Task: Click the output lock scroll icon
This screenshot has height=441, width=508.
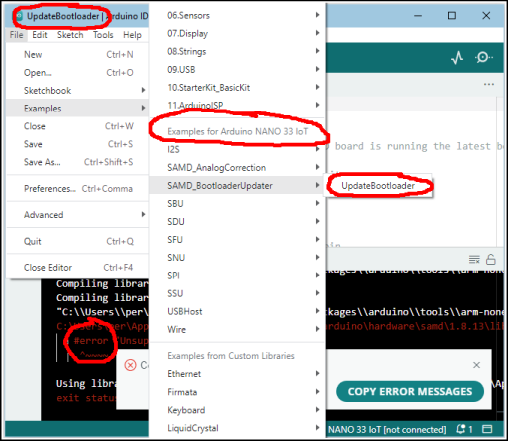Action: coord(491,259)
